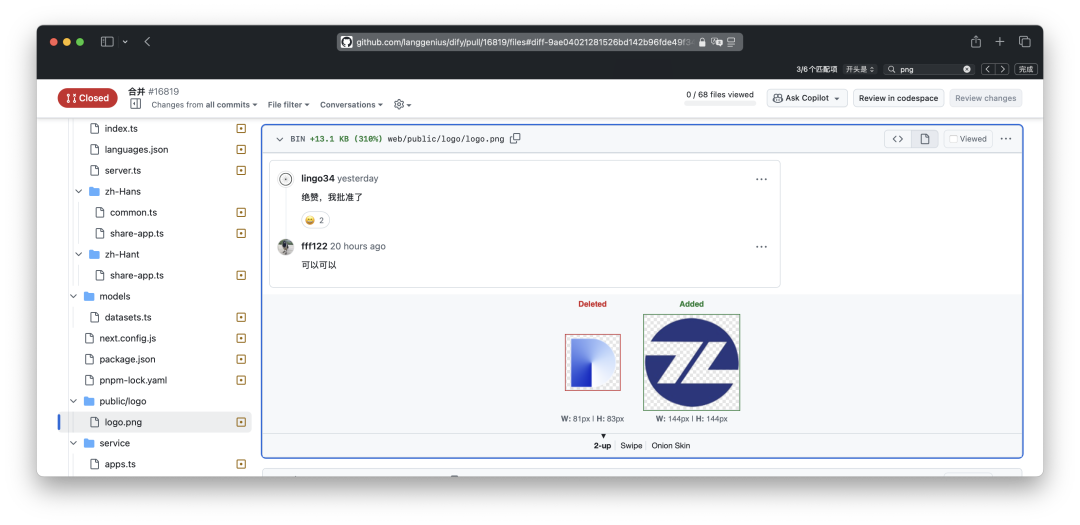Click the lock icon in address bar
This screenshot has width=1080, height=525.
[702, 42]
